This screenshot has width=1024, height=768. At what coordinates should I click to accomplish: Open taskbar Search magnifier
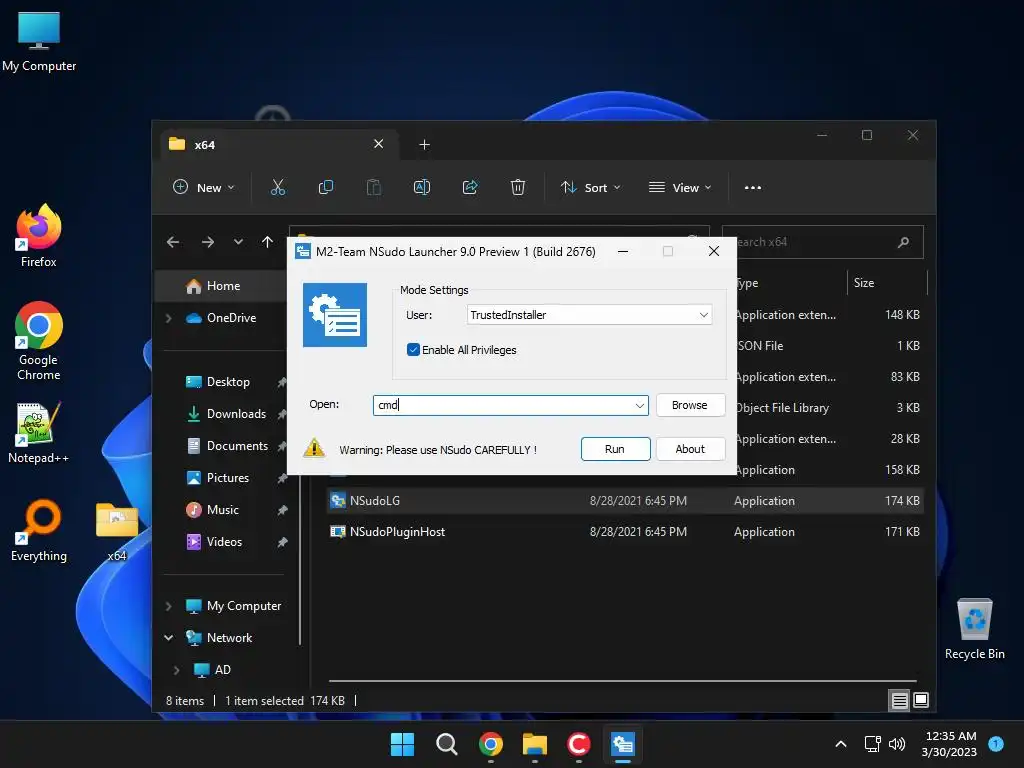(447, 744)
